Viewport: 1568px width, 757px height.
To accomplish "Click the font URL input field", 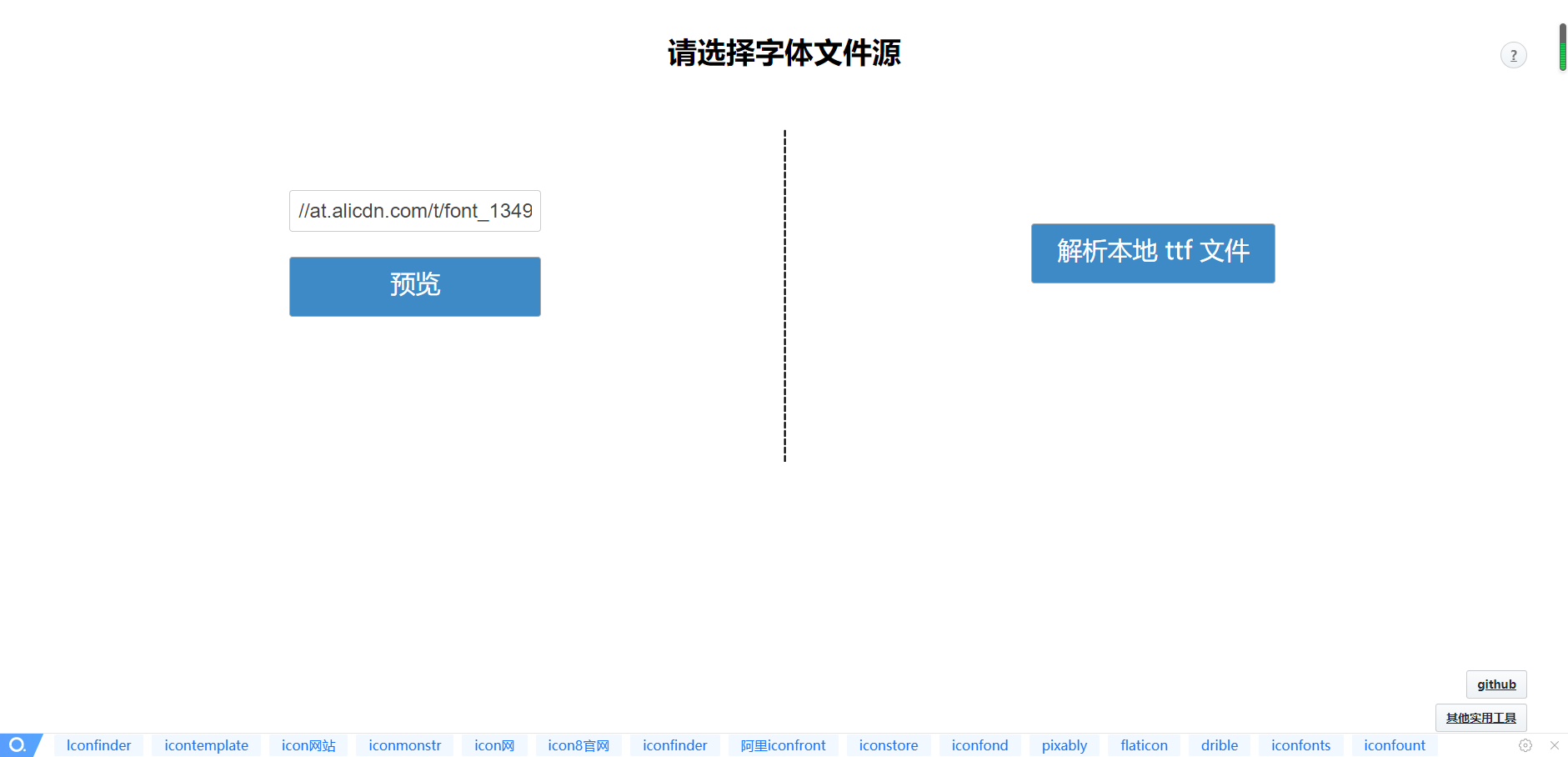I will tap(414, 211).
